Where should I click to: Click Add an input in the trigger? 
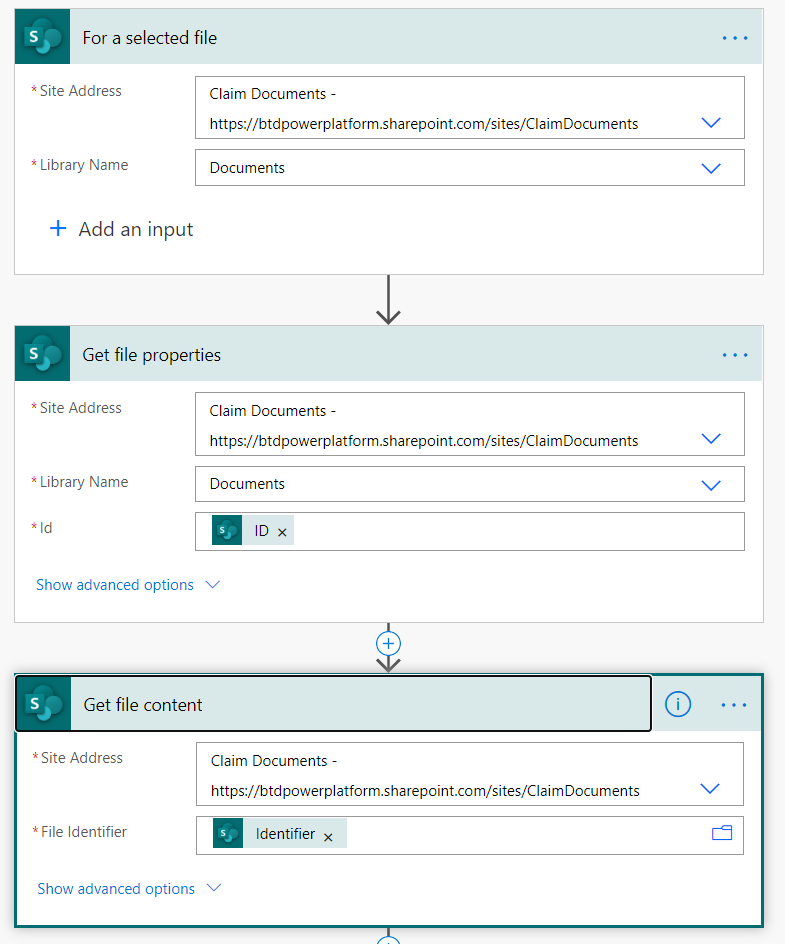click(x=121, y=228)
